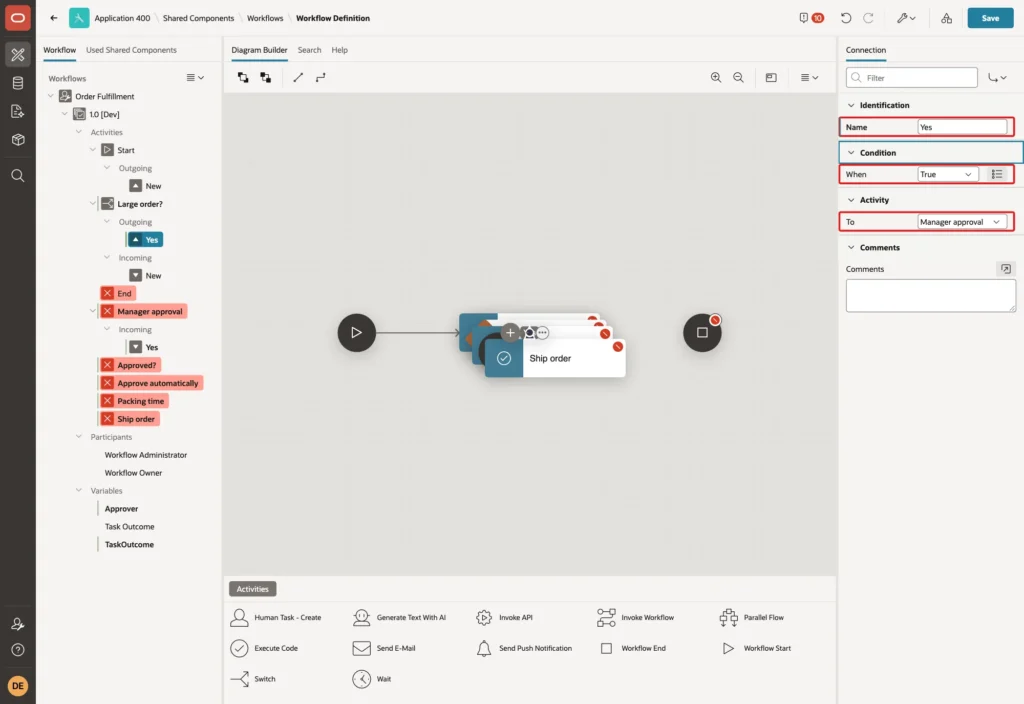
Task: Click the second layout icon in diagram toolbar
Action: coord(265,77)
